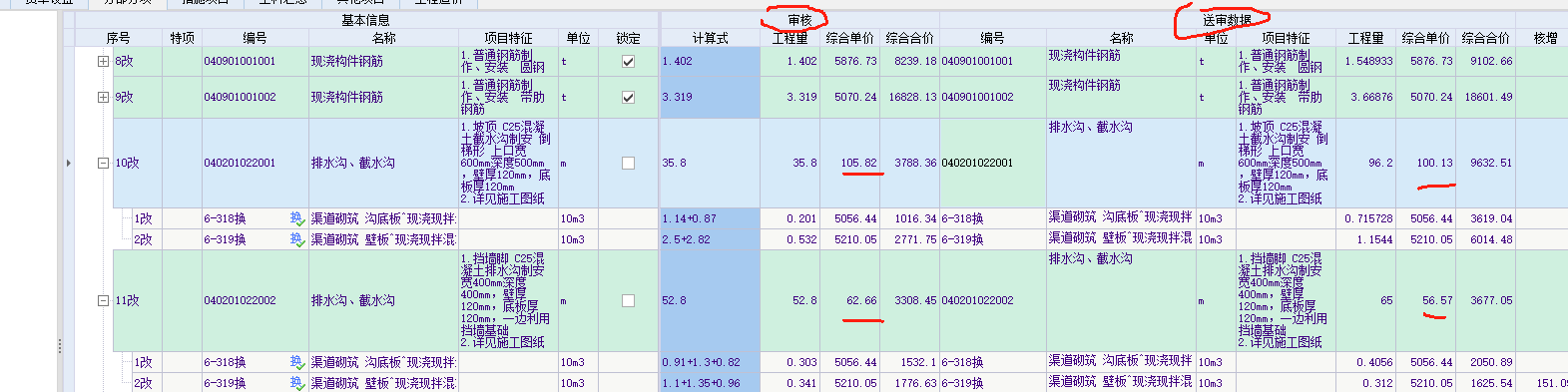Select the 计算式 cell 0.91+1.3+0.82

click(x=710, y=362)
